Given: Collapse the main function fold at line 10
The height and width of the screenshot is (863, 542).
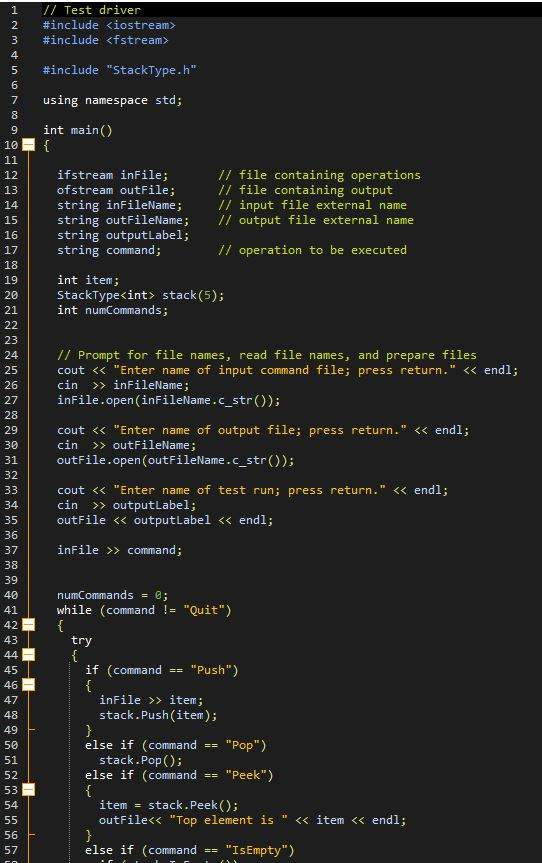Looking at the screenshot, I should [28, 145].
